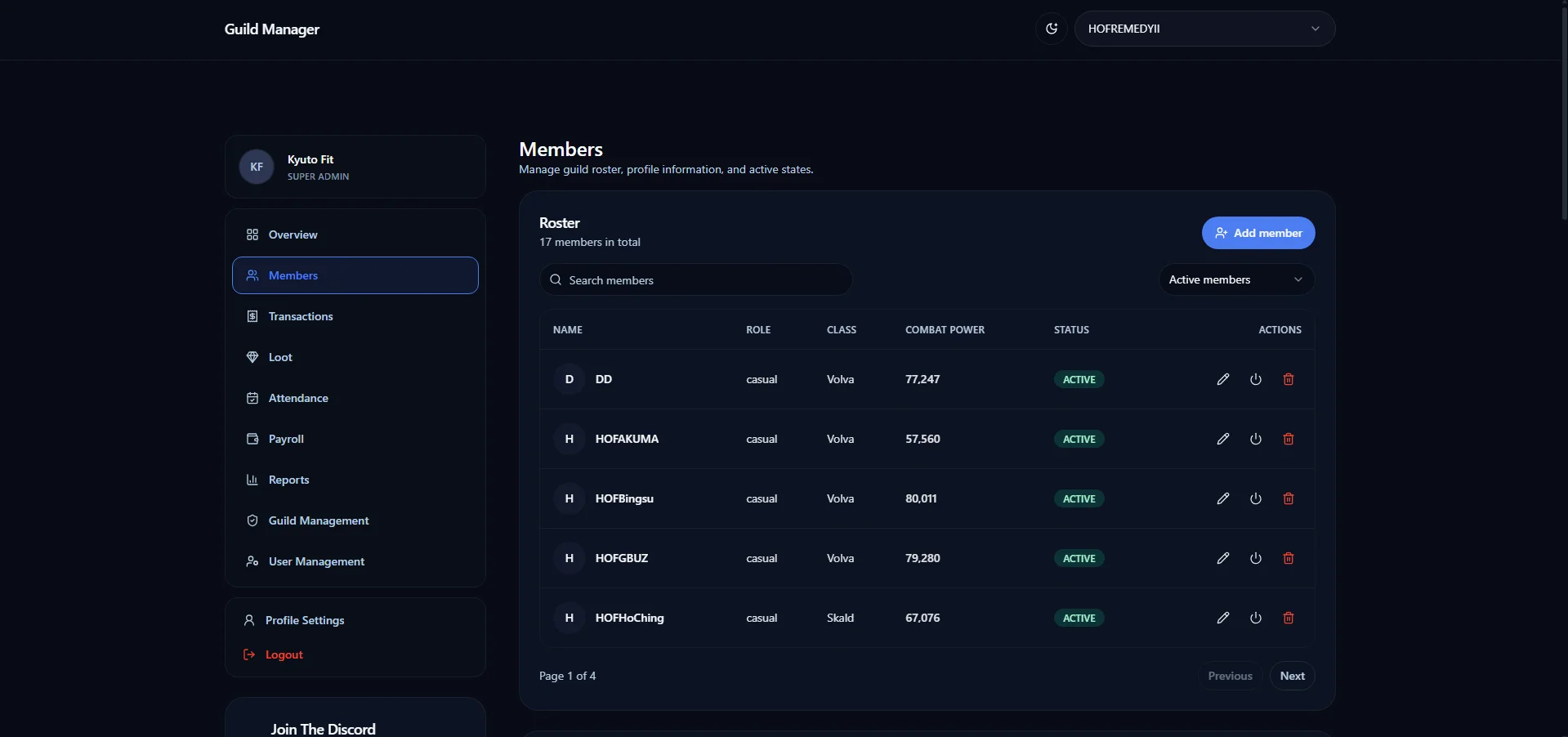Toggle HOFGBUZ power icon

(x=1256, y=558)
